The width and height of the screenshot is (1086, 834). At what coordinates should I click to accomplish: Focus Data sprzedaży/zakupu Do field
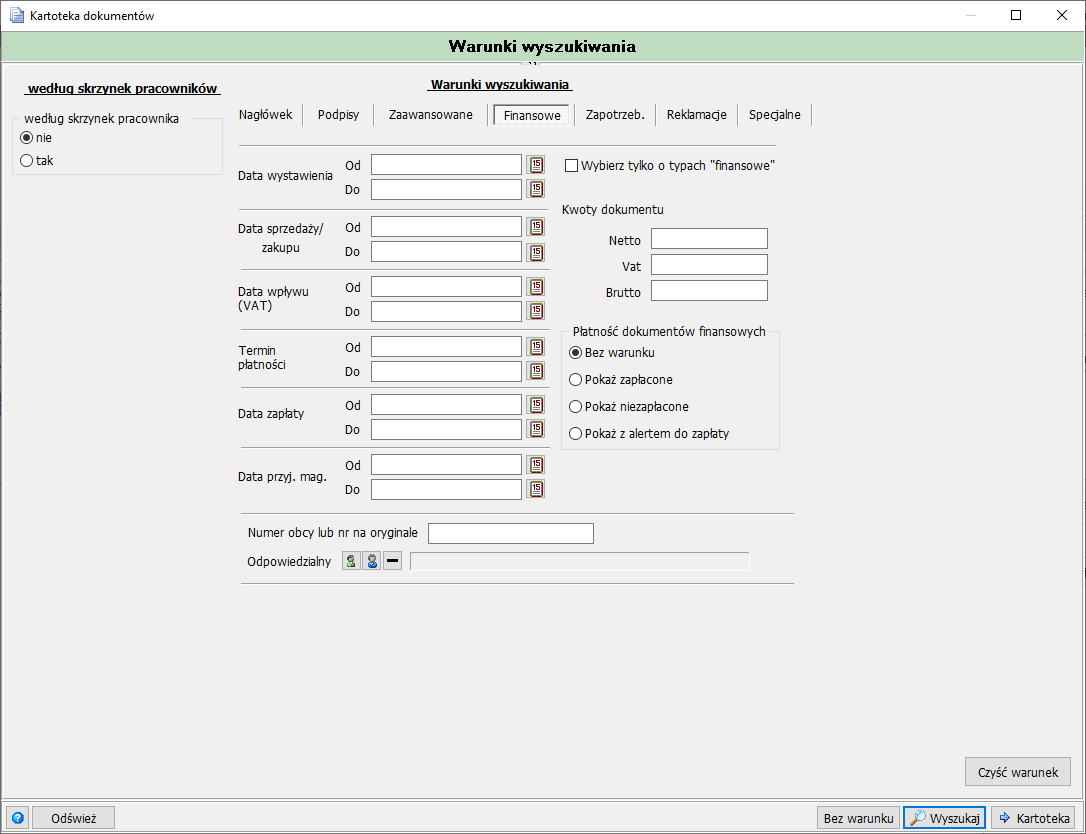[x=446, y=251]
